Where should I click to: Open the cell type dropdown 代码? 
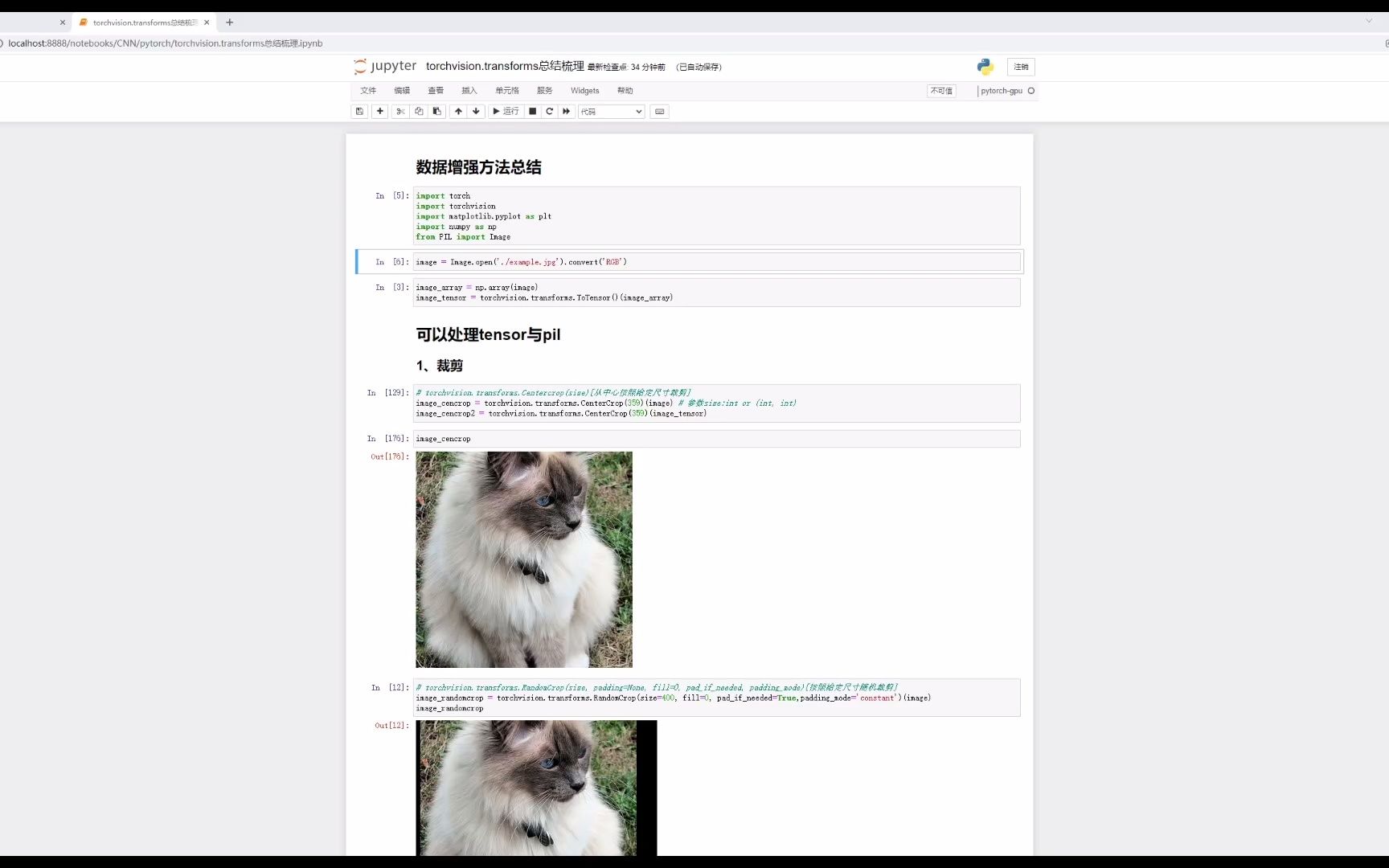point(612,112)
